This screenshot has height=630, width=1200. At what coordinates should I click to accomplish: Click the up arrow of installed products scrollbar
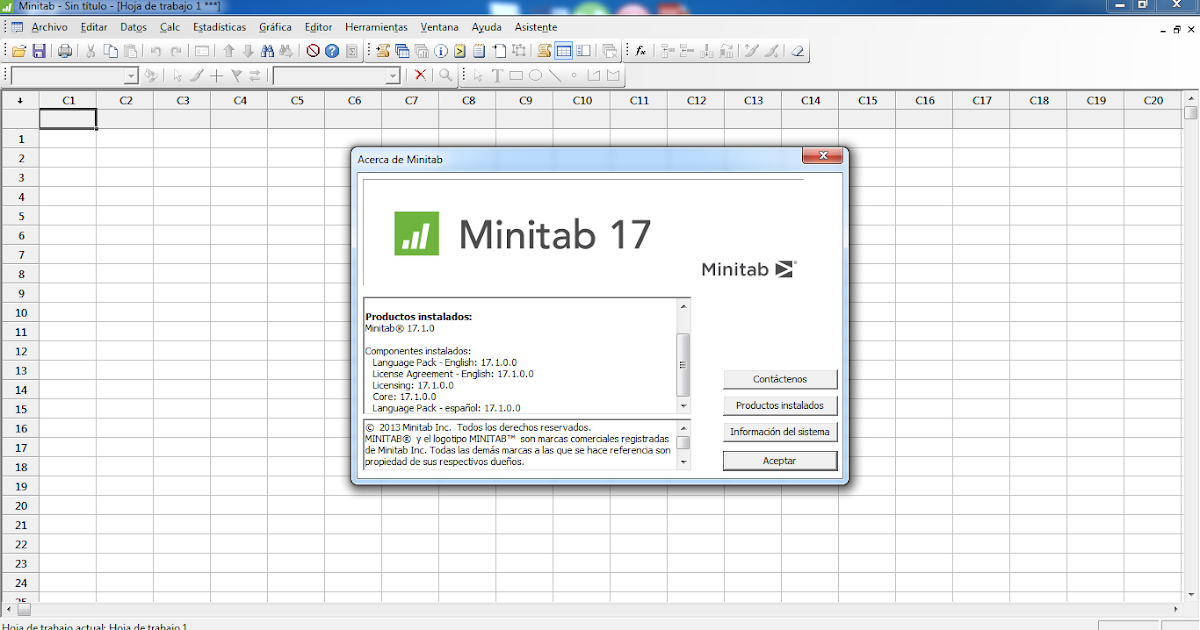pyautogui.click(x=684, y=306)
